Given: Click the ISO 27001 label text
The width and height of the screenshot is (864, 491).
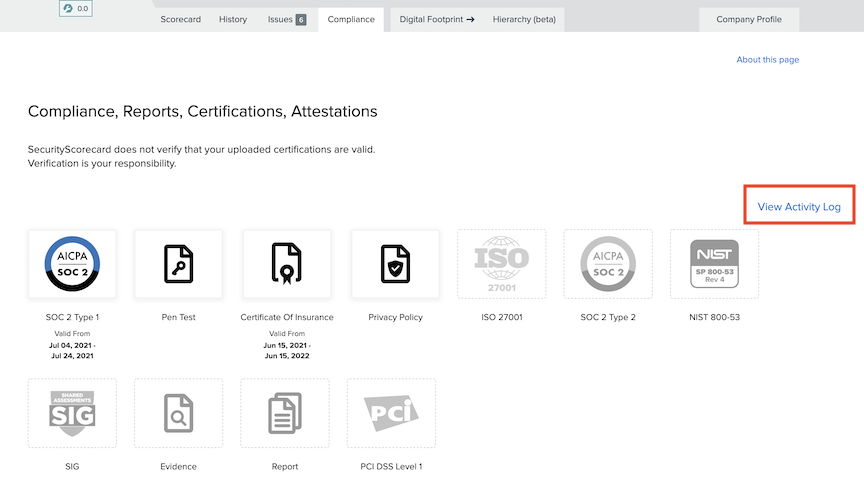Looking at the screenshot, I should point(501,317).
